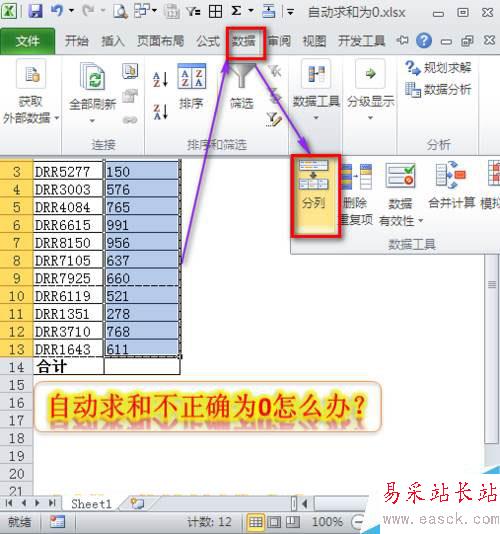Viewport: 500px width, 534px height.
Task: Switch to the 数据 tab
Action: (x=244, y=41)
